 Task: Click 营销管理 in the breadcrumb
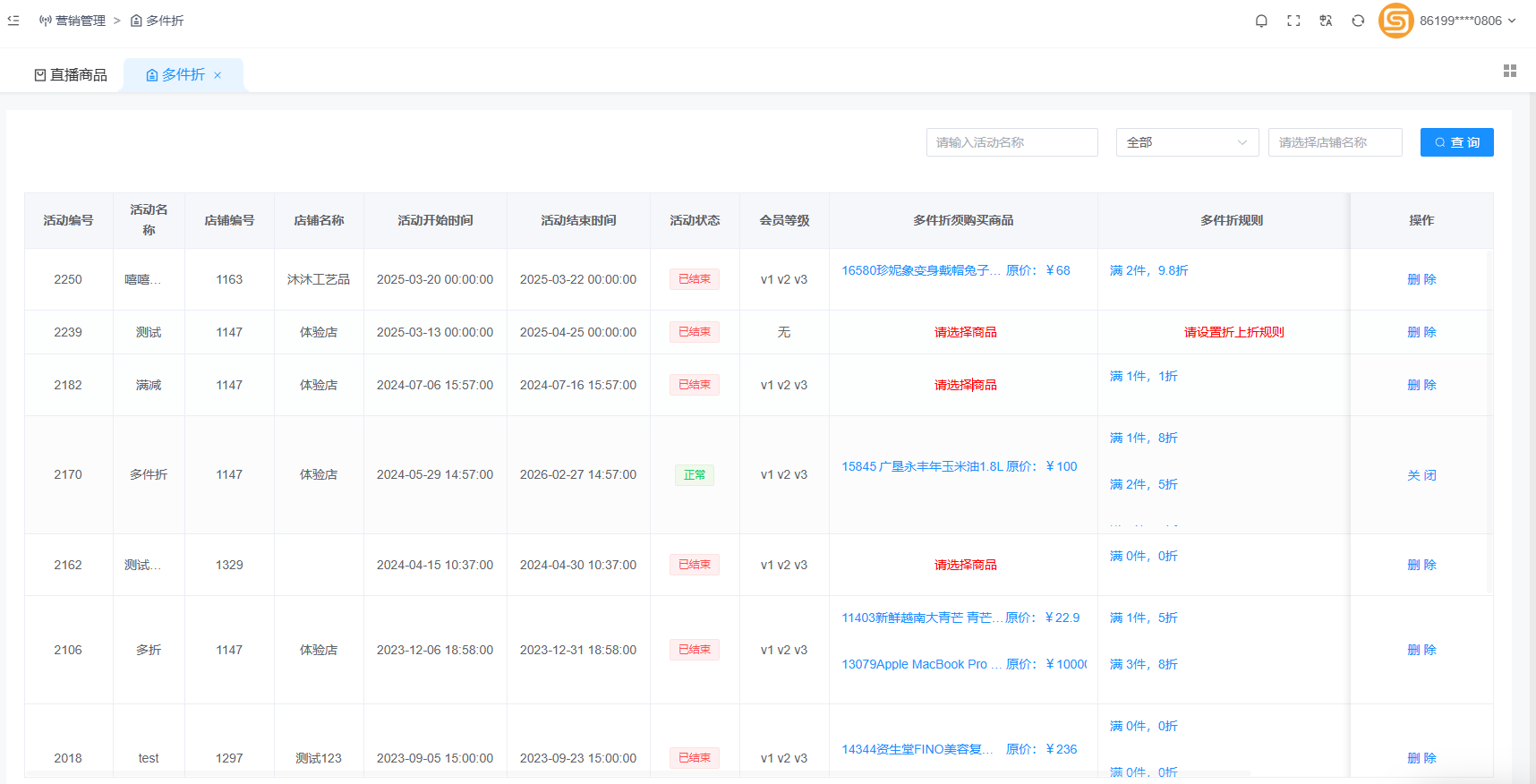(x=80, y=21)
